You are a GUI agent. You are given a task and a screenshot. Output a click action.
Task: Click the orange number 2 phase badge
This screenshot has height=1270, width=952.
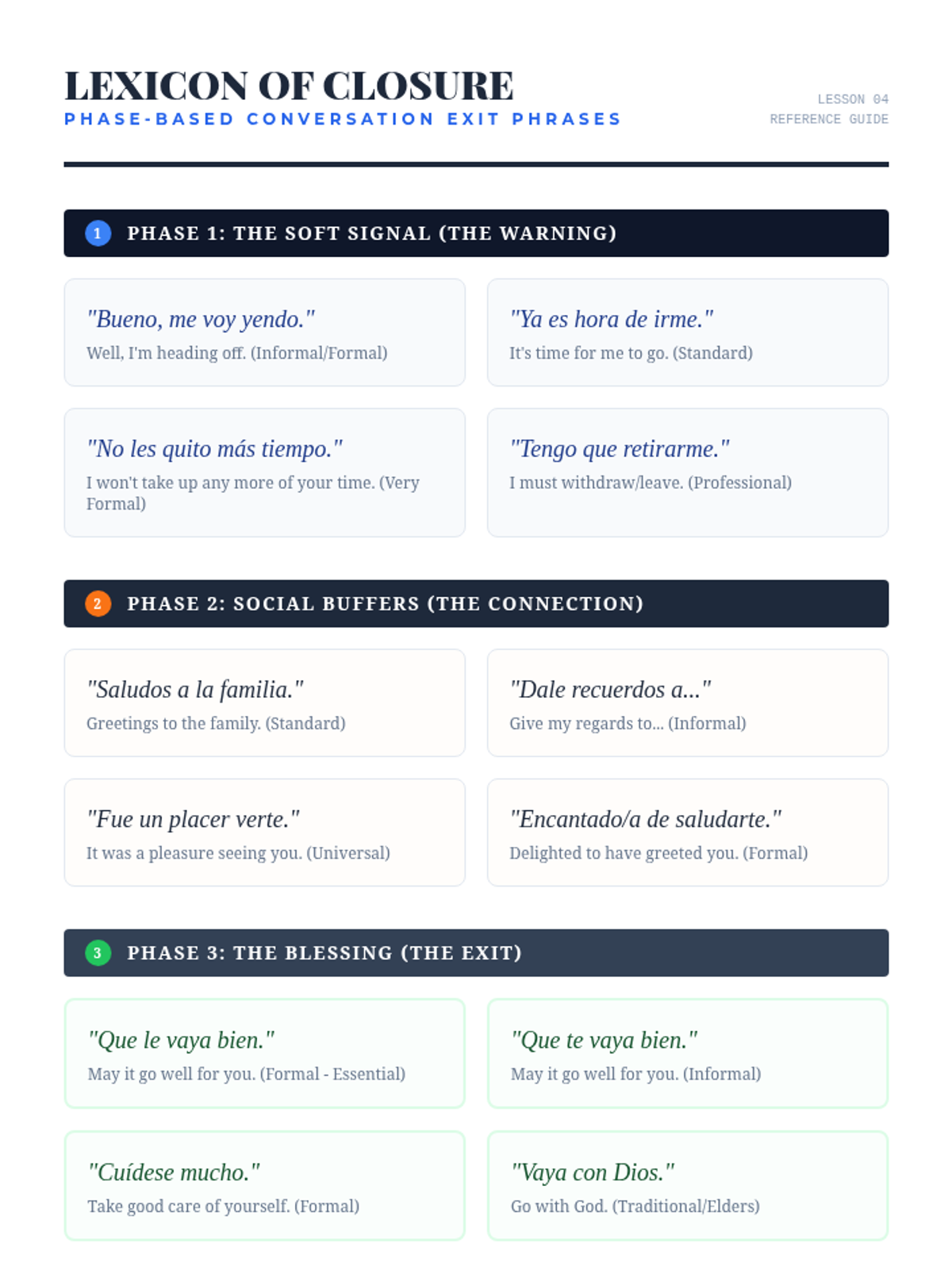98,604
